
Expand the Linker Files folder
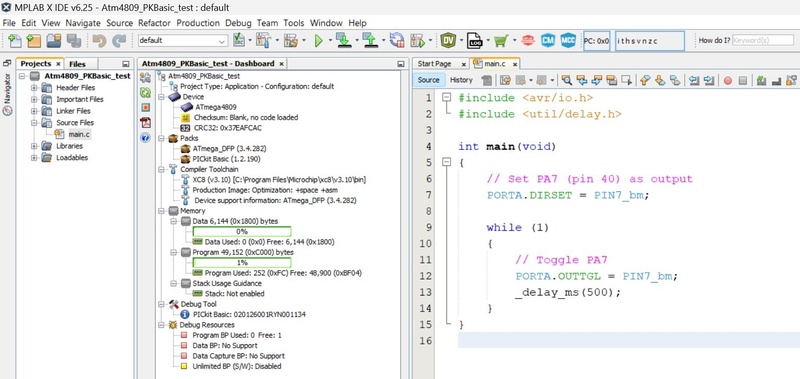[34, 111]
